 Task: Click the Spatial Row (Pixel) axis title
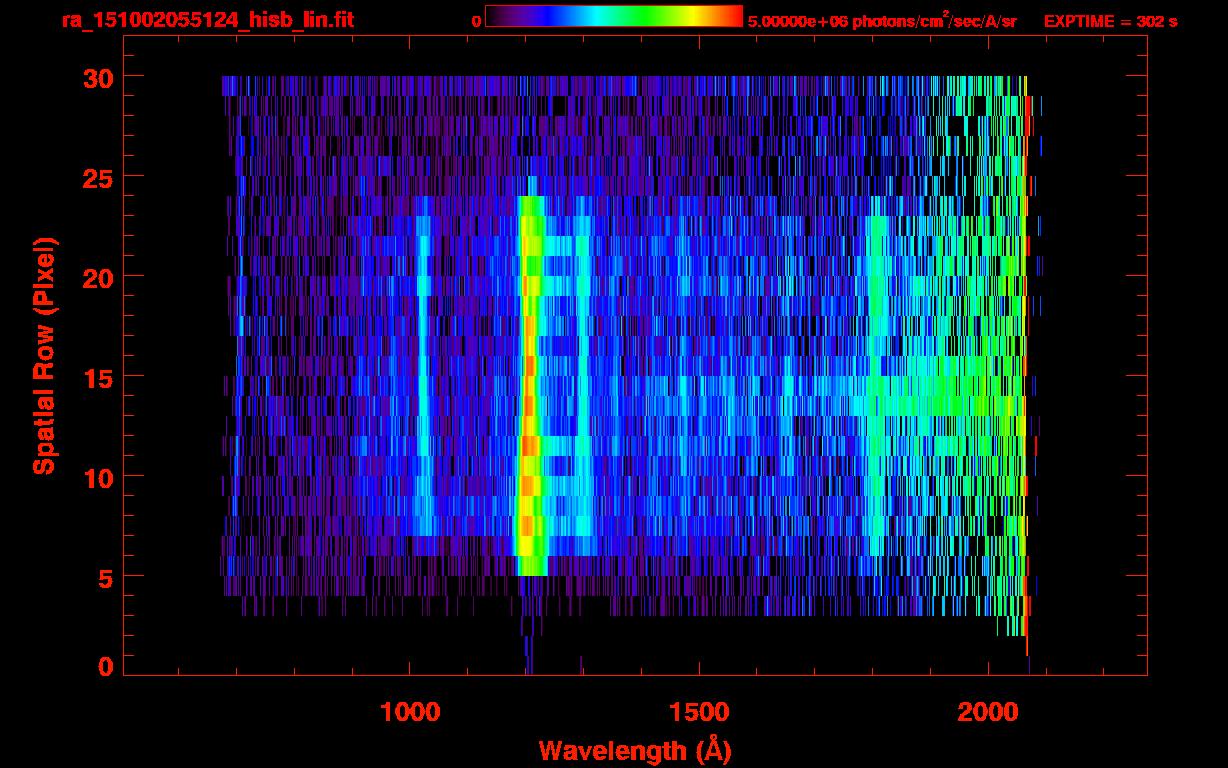pos(44,355)
